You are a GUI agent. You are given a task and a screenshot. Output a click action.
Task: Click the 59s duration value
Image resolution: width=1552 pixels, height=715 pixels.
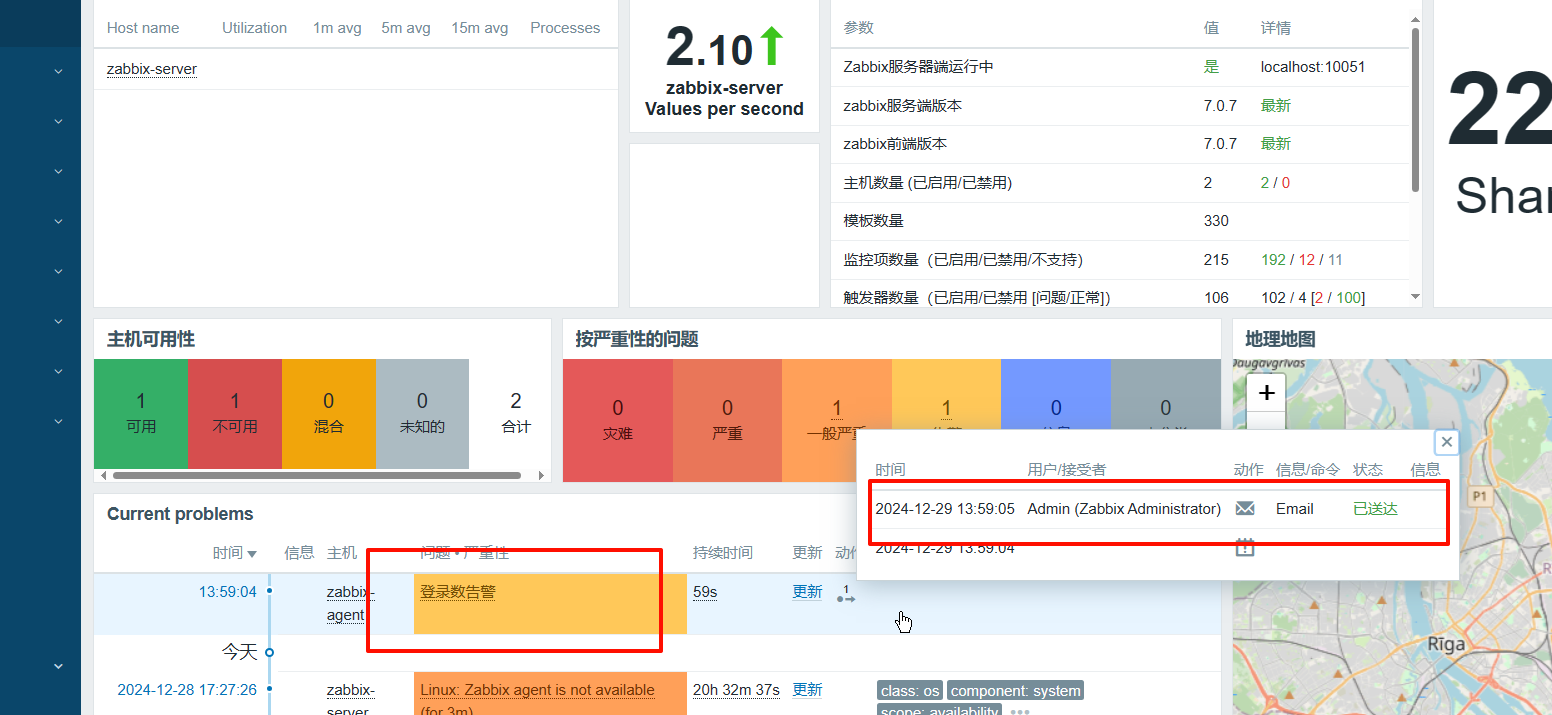[705, 592]
